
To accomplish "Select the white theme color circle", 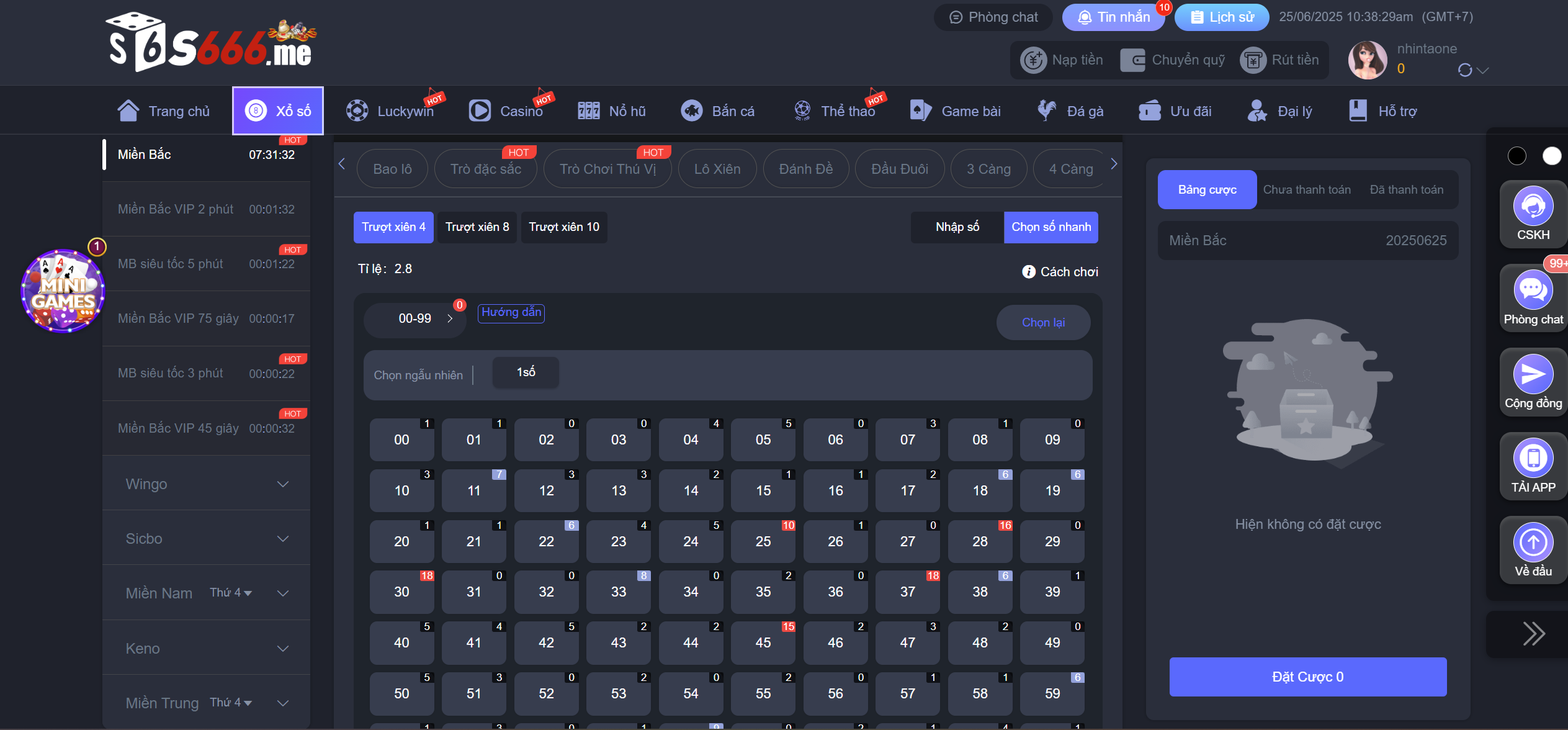I will 1551,156.
